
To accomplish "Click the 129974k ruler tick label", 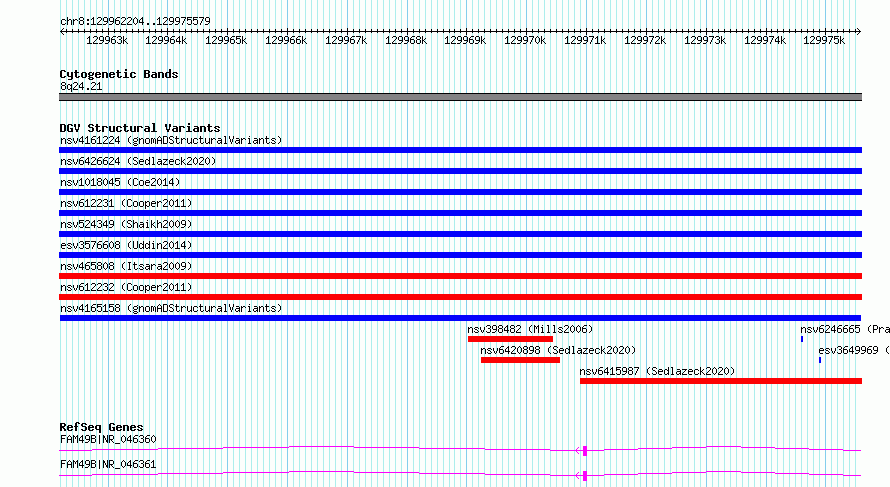I will [x=765, y=40].
